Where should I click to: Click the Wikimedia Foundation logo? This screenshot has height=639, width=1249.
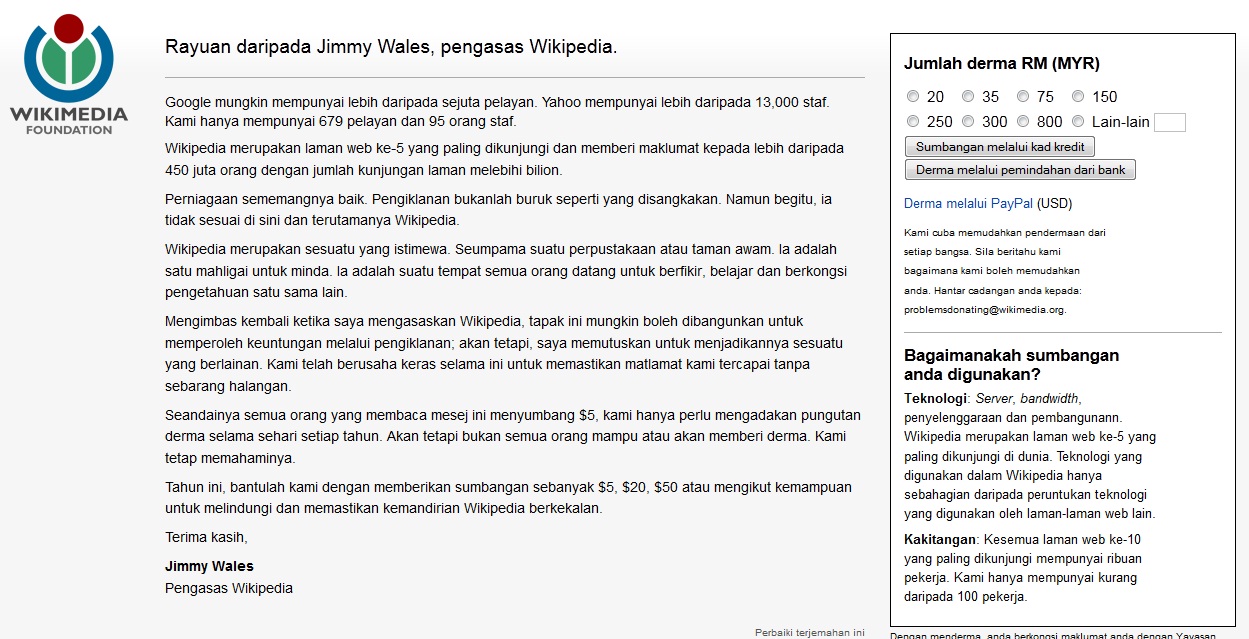tap(69, 75)
